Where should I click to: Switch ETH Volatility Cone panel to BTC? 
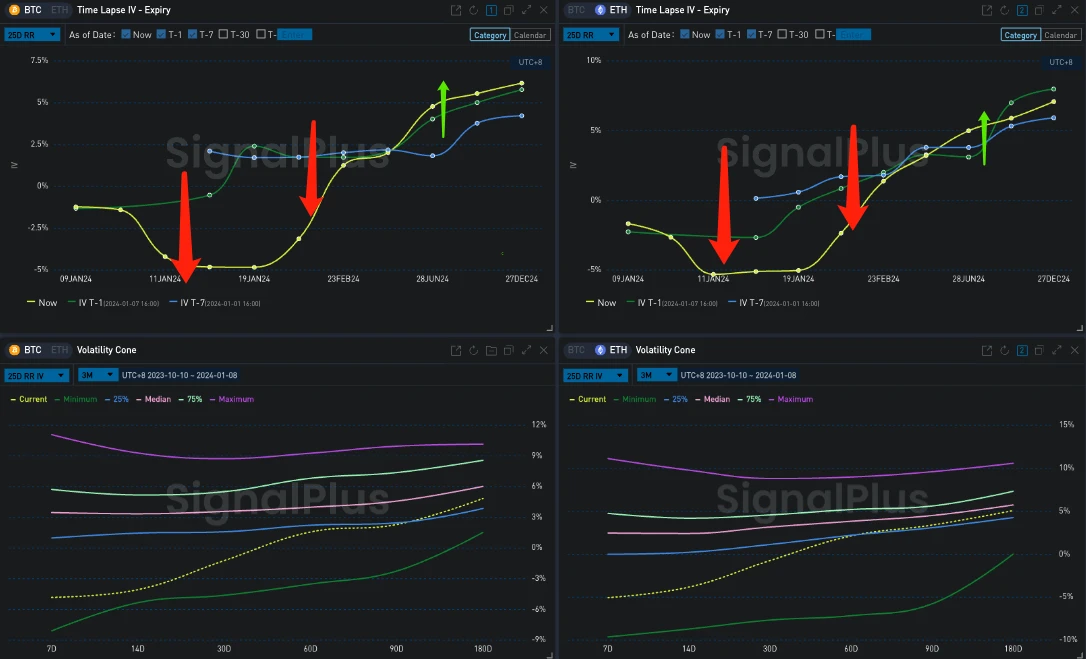click(577, 350)
